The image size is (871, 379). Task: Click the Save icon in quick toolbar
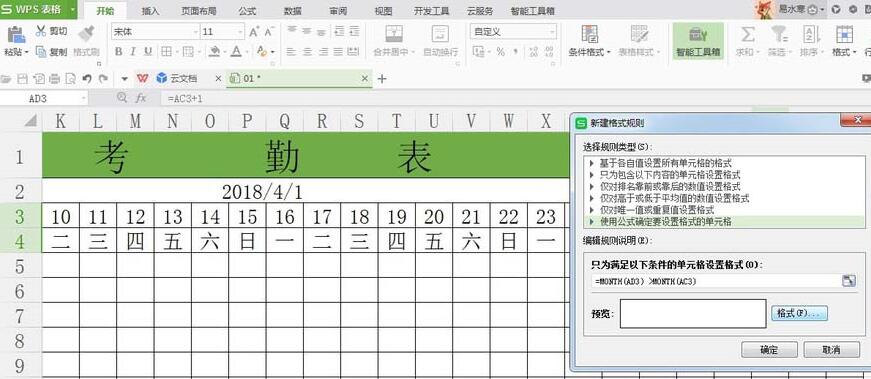point(22,79)
